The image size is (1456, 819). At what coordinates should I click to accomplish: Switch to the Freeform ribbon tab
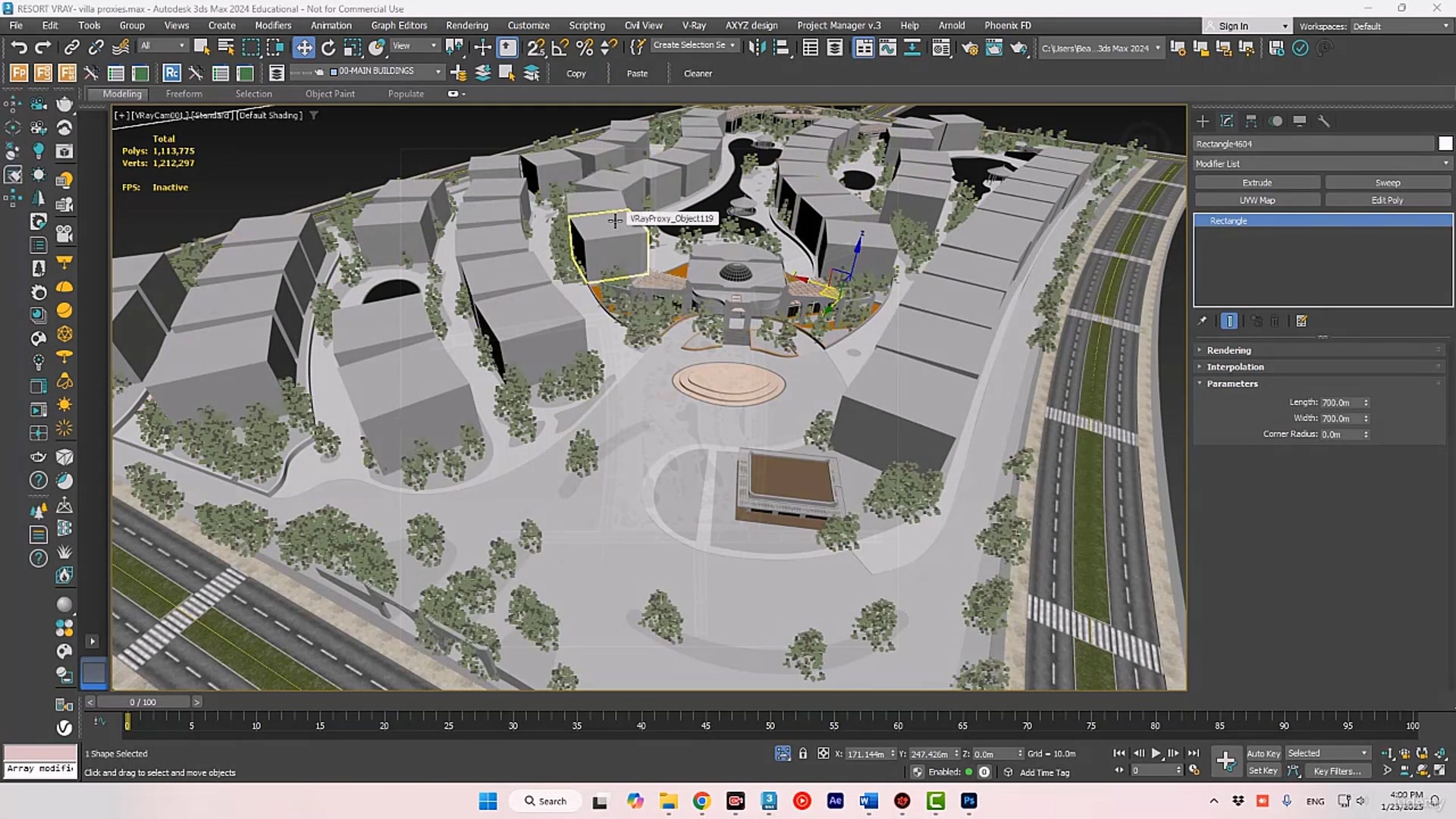pos(184,94)
